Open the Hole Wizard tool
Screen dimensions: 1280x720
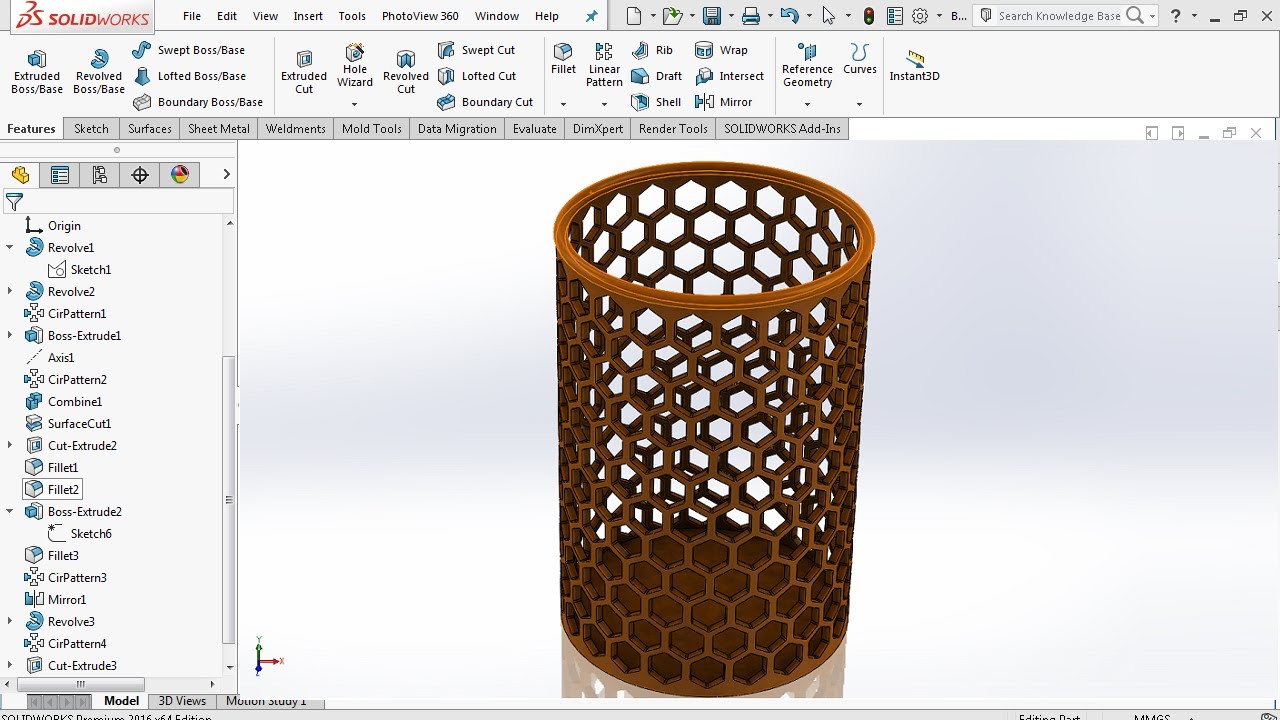354,66
